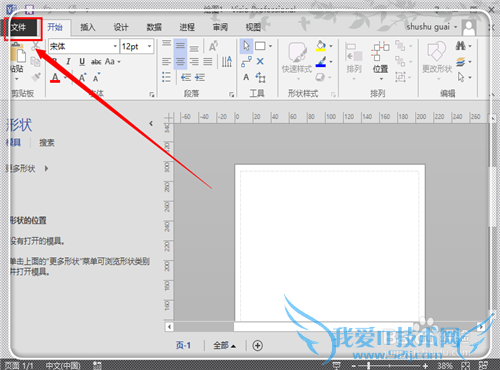500x370 pixels.
Task: Toggle align bottom vertical alignment
Action: (194, 48)
